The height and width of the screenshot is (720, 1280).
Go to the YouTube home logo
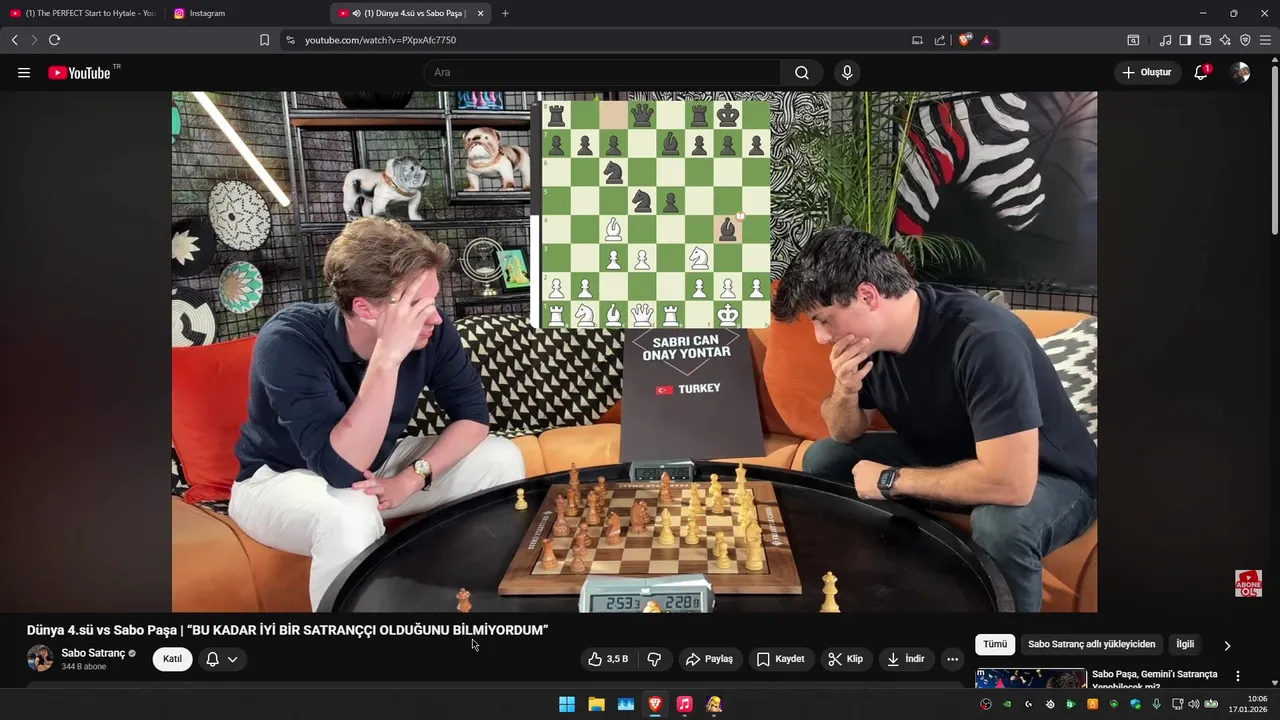tap(79, 73)
